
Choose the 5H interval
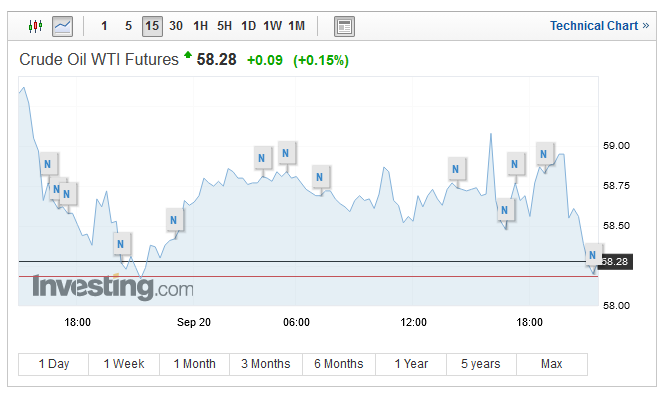[225, 26]
